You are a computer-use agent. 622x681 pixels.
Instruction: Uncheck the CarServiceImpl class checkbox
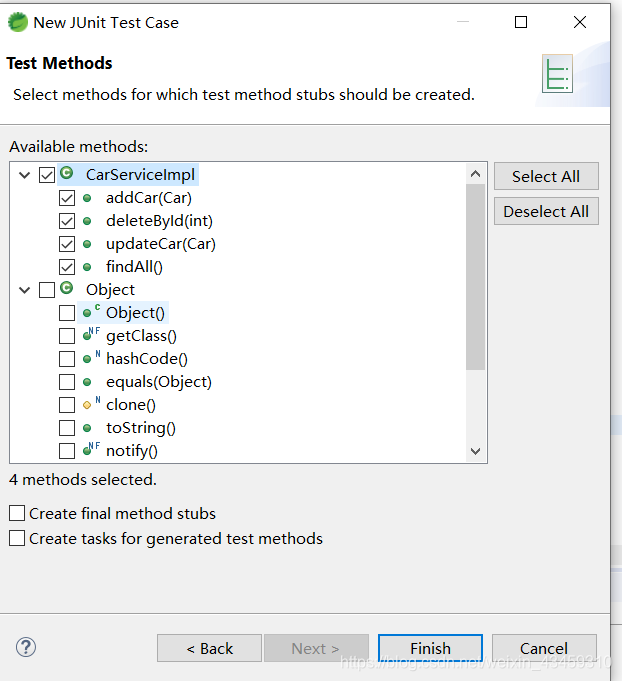click(47, 175)
